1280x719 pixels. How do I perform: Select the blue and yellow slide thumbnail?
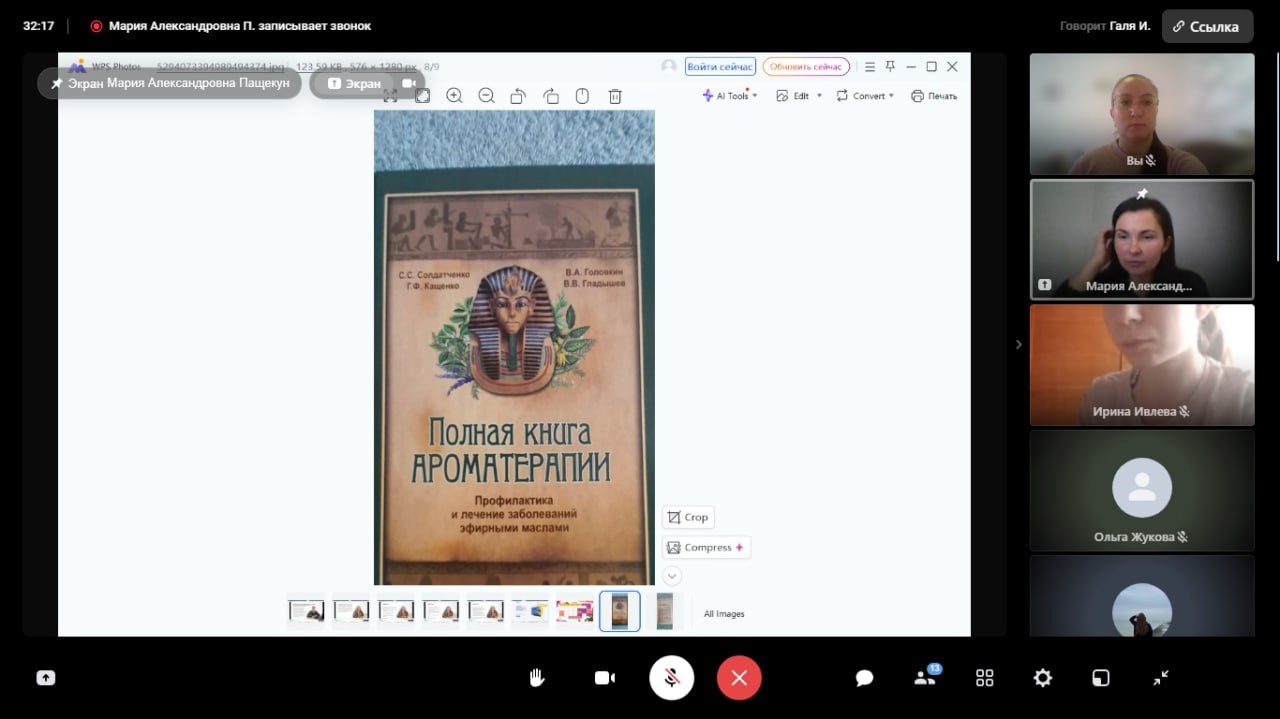pyautogui.click(x=530, y=611)
